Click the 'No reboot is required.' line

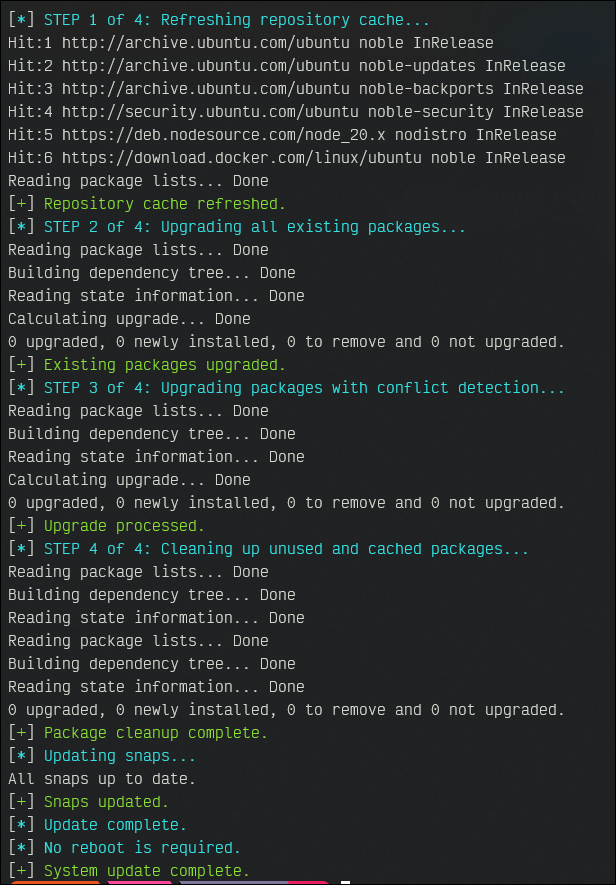[x=142, y=848]
